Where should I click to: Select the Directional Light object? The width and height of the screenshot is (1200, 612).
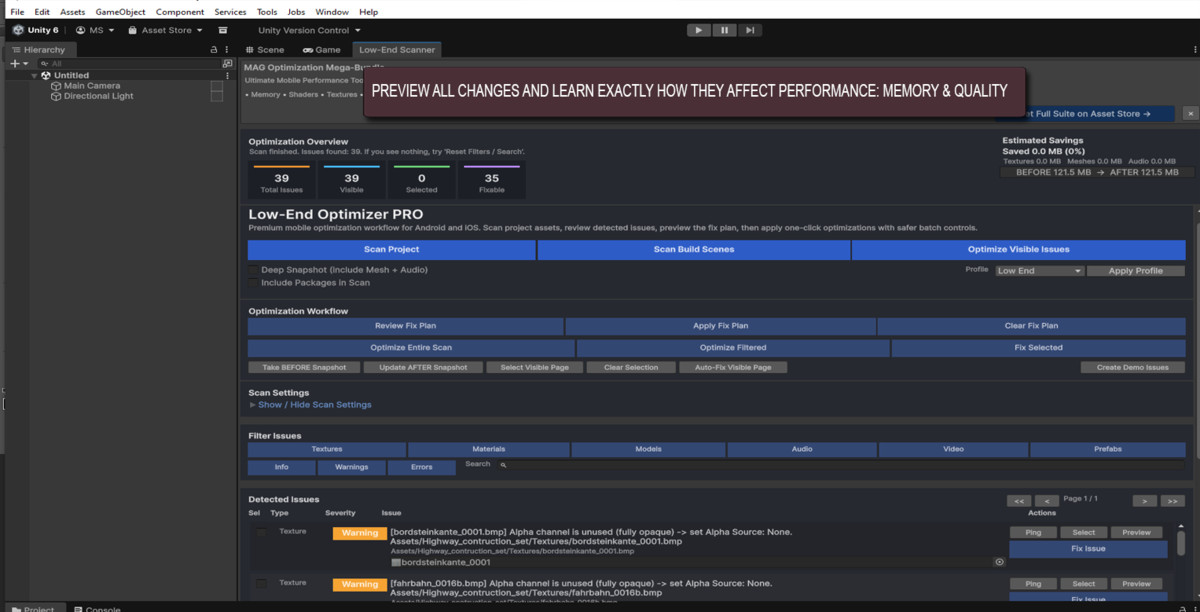[x=98, y=96]
